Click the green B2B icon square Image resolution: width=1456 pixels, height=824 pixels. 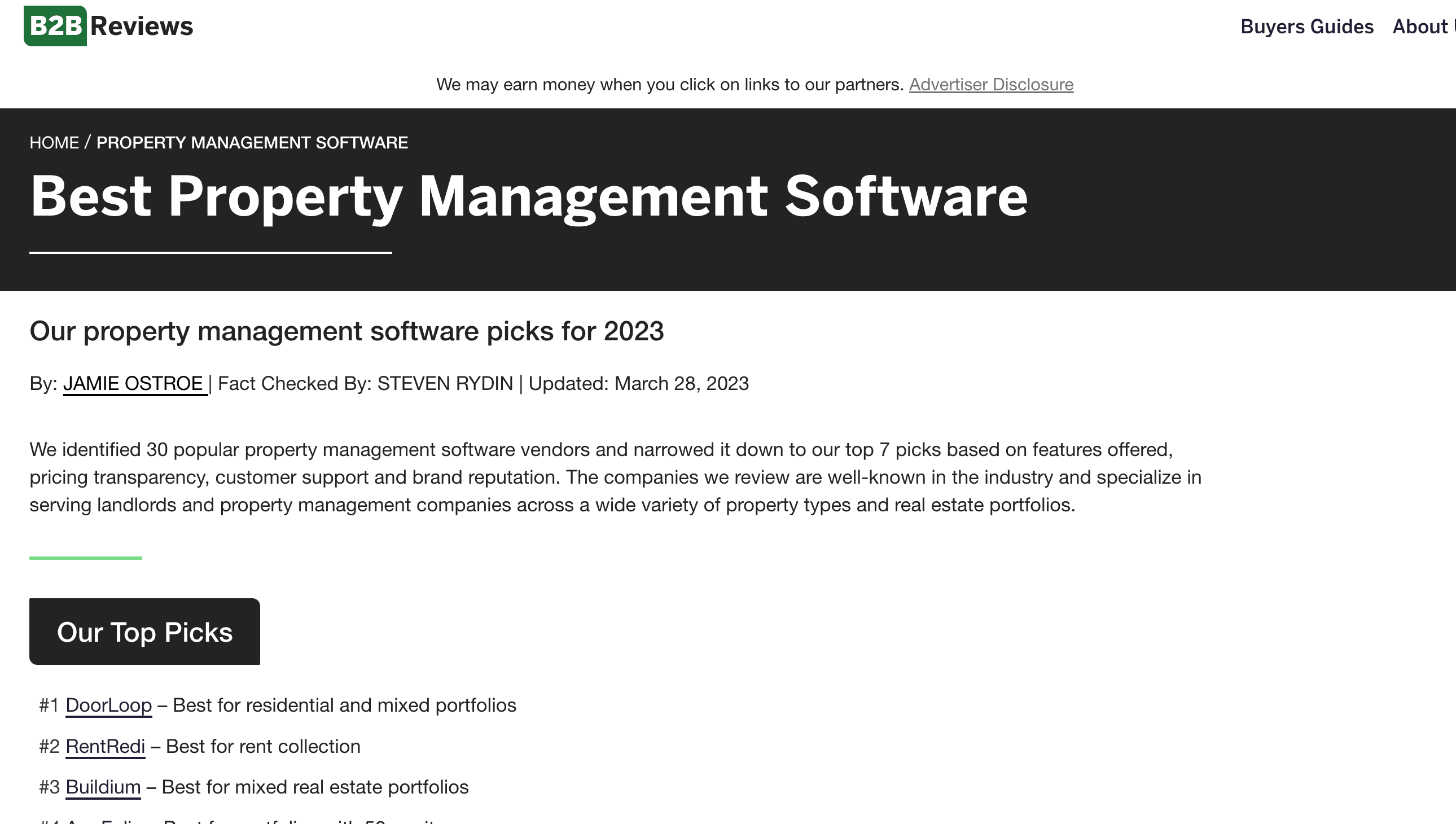pos(54,25)
